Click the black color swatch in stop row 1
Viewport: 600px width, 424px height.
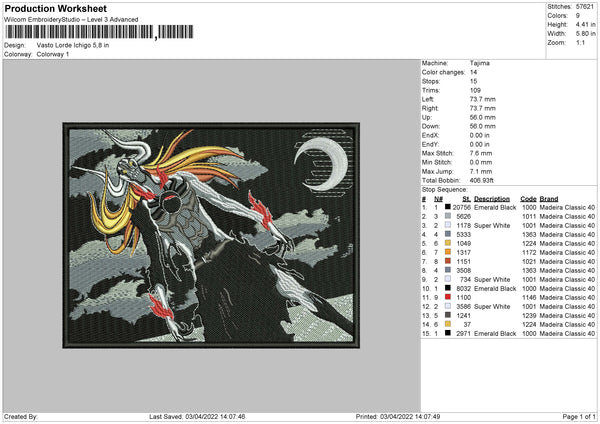448,207
